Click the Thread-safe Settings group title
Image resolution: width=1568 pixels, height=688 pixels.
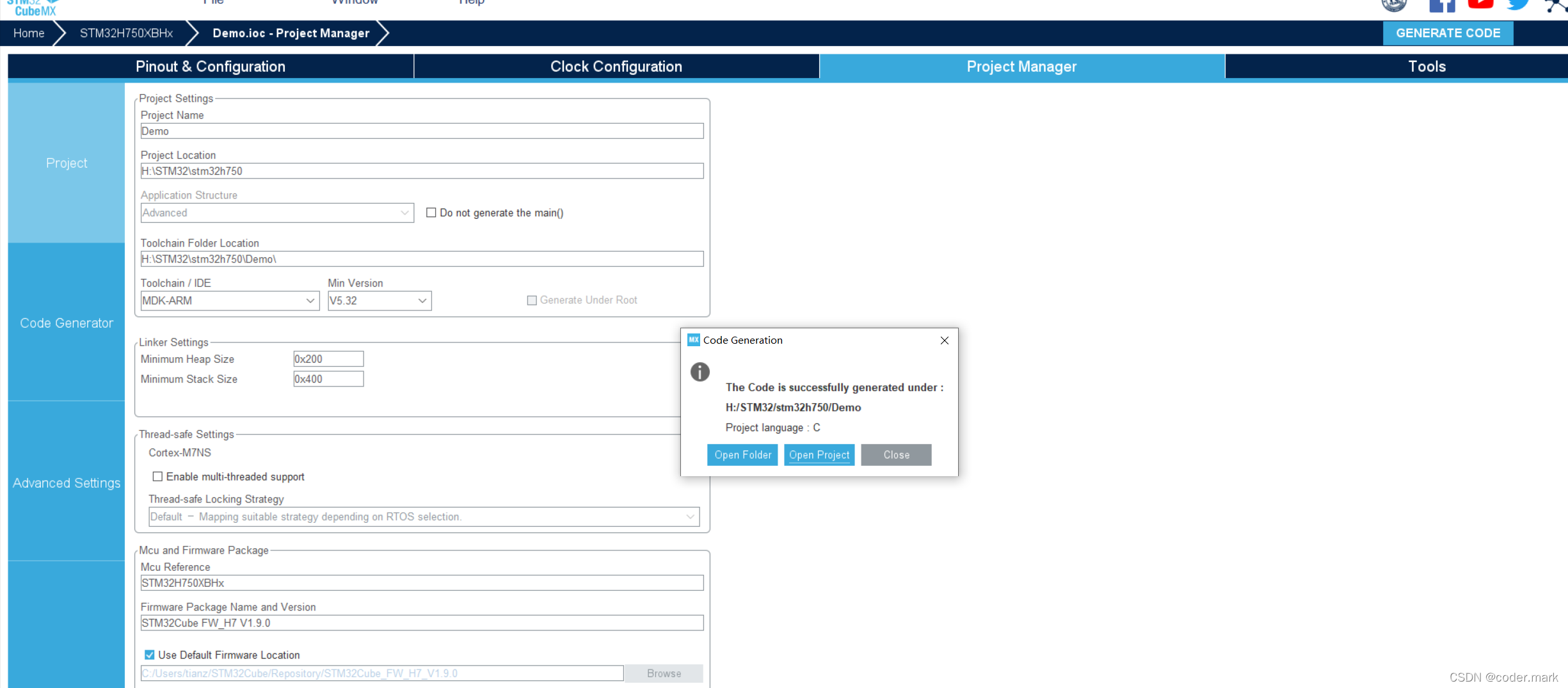click(x=186, y=435)
